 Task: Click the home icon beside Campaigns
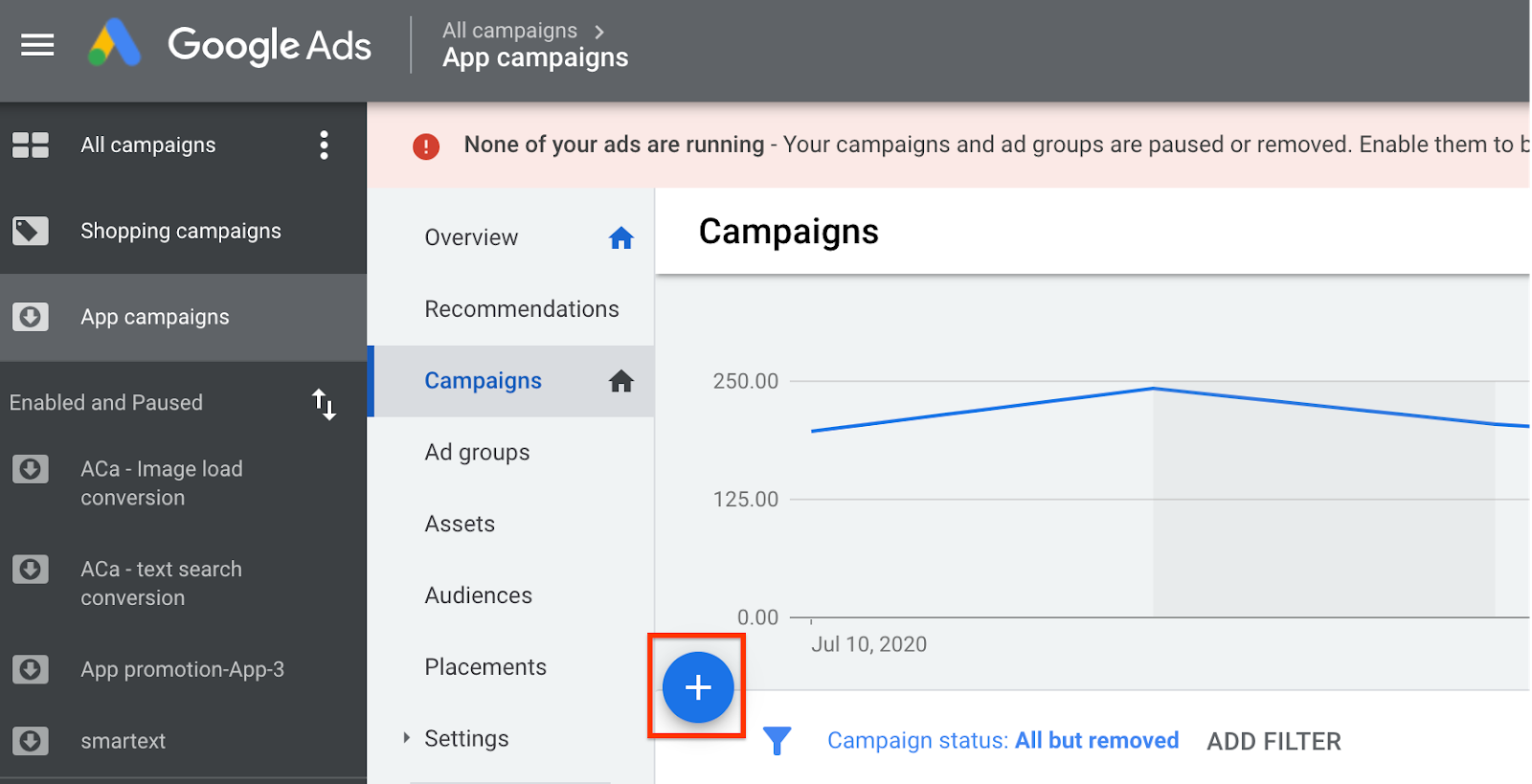tap(621, 382)
